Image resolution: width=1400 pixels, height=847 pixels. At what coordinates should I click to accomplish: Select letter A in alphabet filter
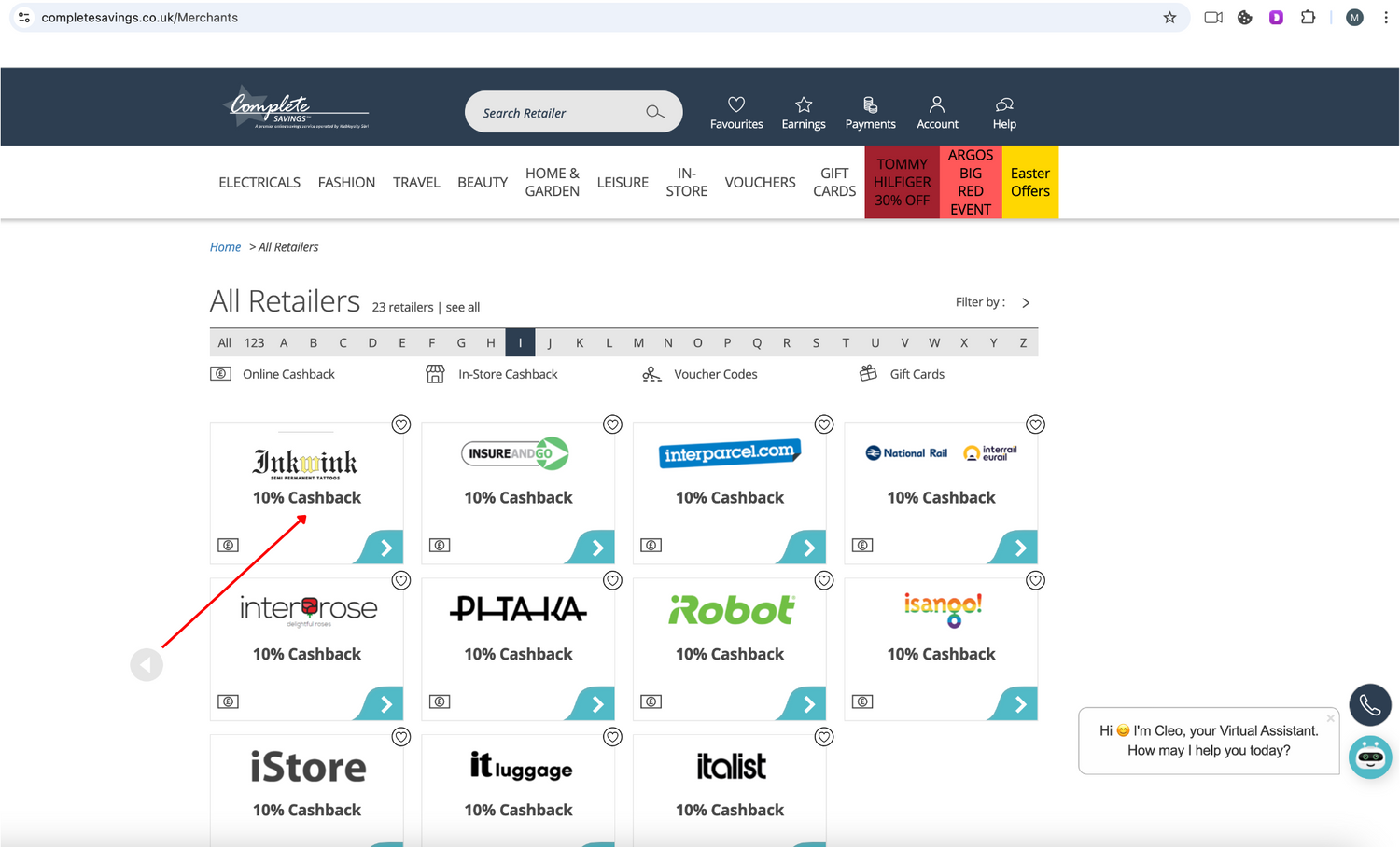coord(284,342)
